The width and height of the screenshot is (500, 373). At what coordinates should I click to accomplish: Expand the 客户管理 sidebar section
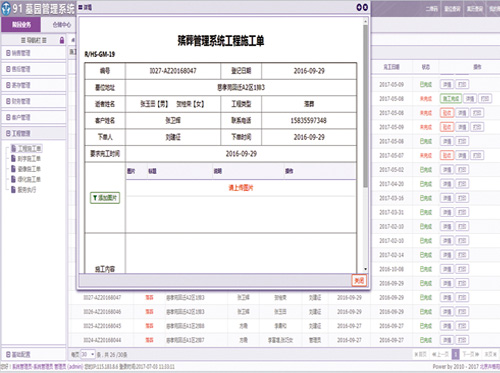click(x=33, y=117)
